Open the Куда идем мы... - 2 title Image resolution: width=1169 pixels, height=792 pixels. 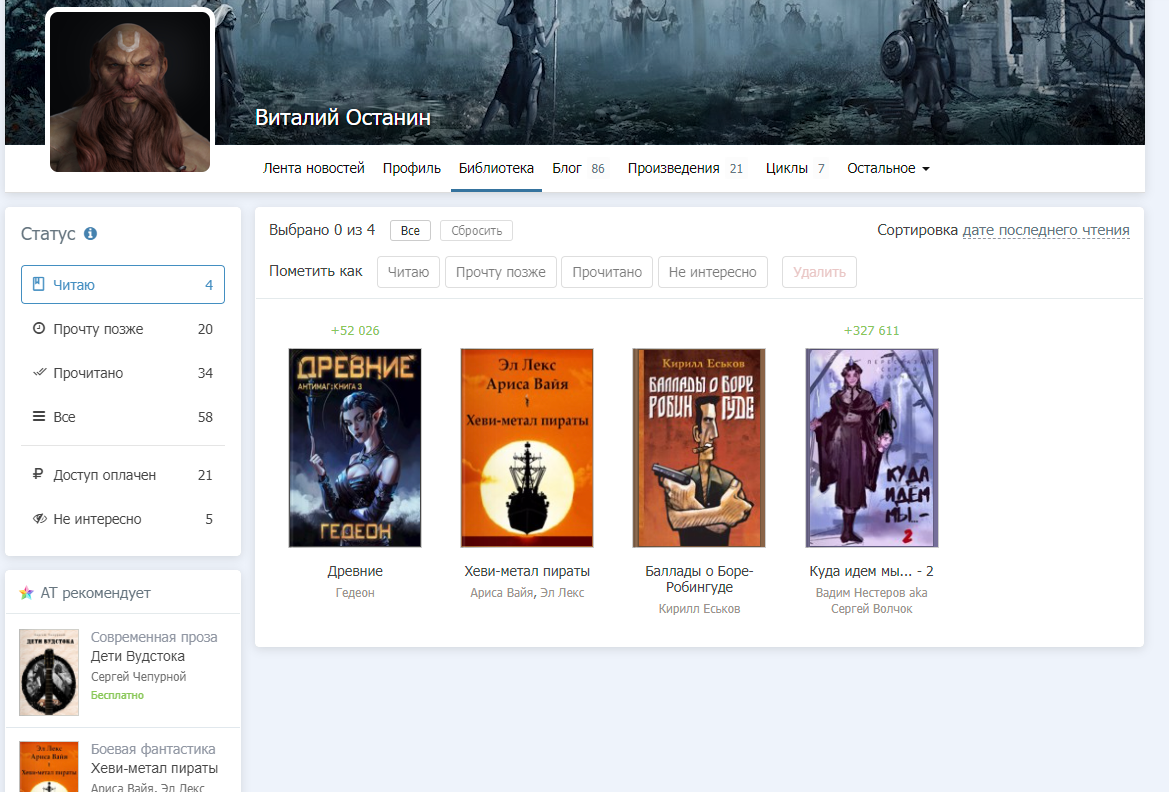coord(871,572)
